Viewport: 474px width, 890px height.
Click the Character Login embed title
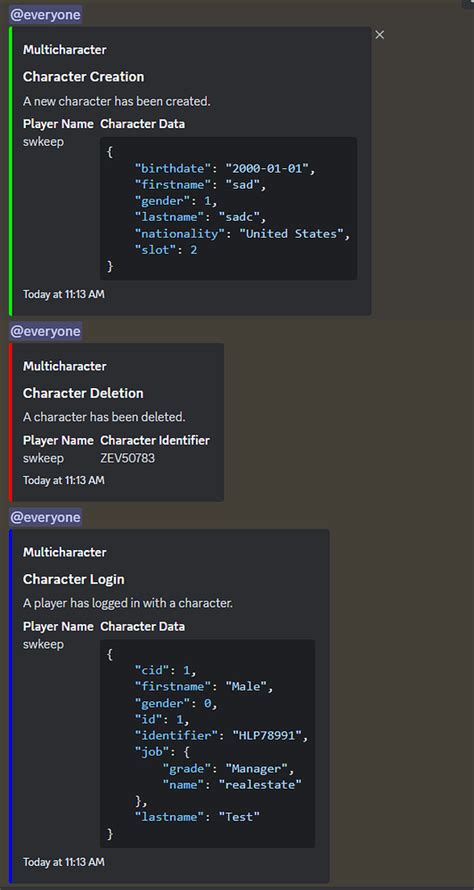(x=73, y=579)
